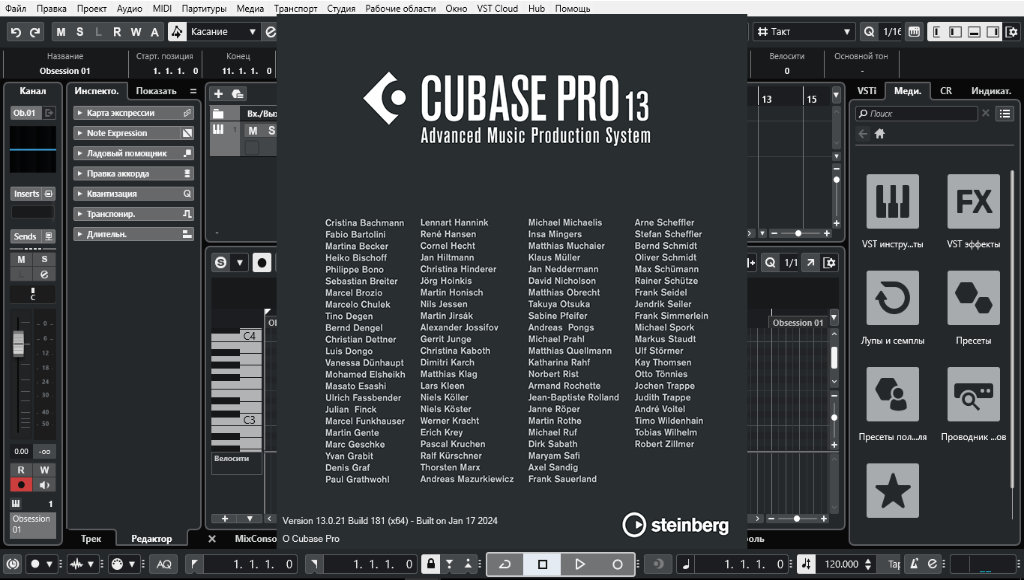This screenshot has width=1024, height=580.
Task: Open the Favorites star tile
Action: click(892, 491)
